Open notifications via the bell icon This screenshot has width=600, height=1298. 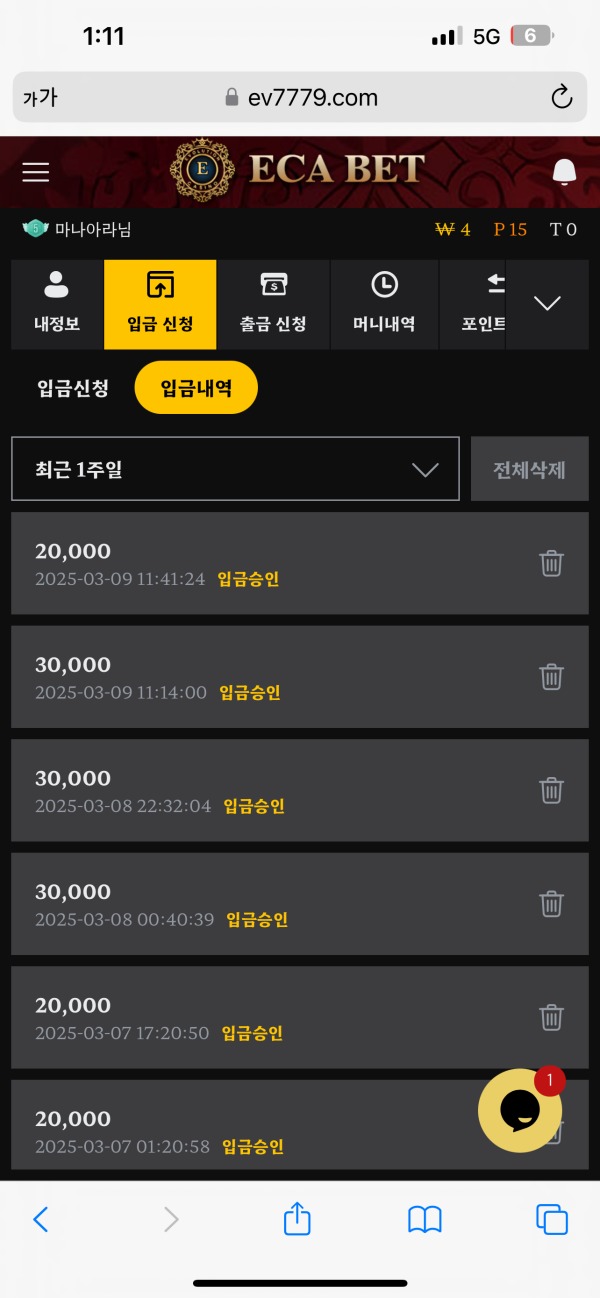tap(563, 171)
